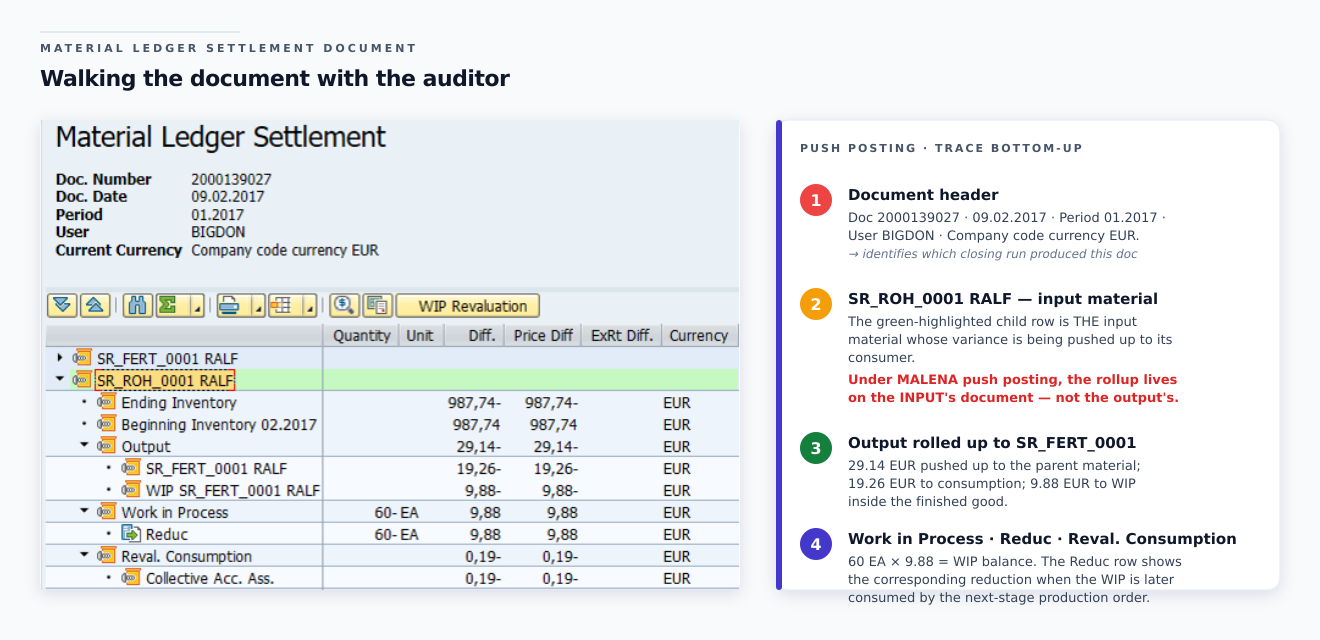Screen dimensions: 1320x640
Task: Click the Reval. Consumption row icon
Action: pos(106,556)
